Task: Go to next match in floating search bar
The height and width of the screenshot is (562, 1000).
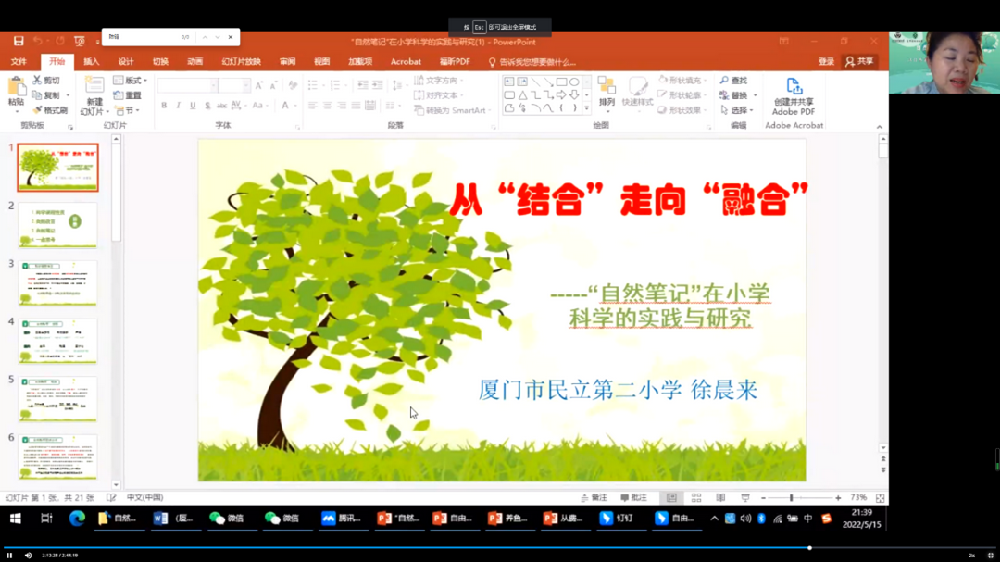Action: click(217, 37)
